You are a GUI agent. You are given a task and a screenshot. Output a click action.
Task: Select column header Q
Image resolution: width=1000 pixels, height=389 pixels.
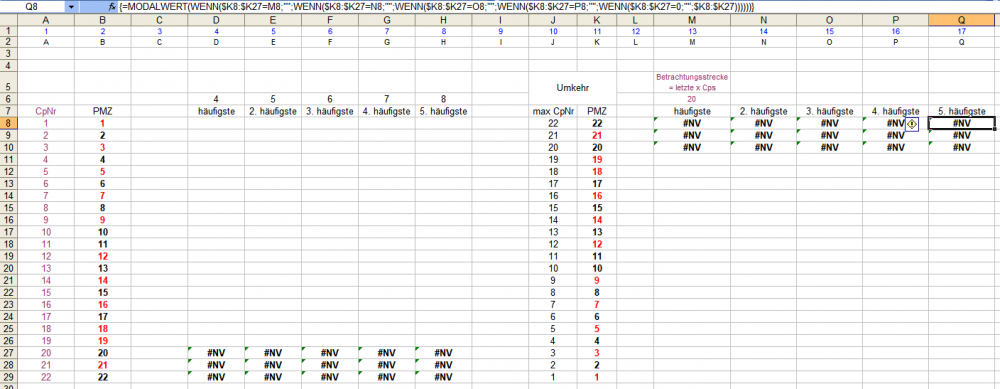[962, 20]
